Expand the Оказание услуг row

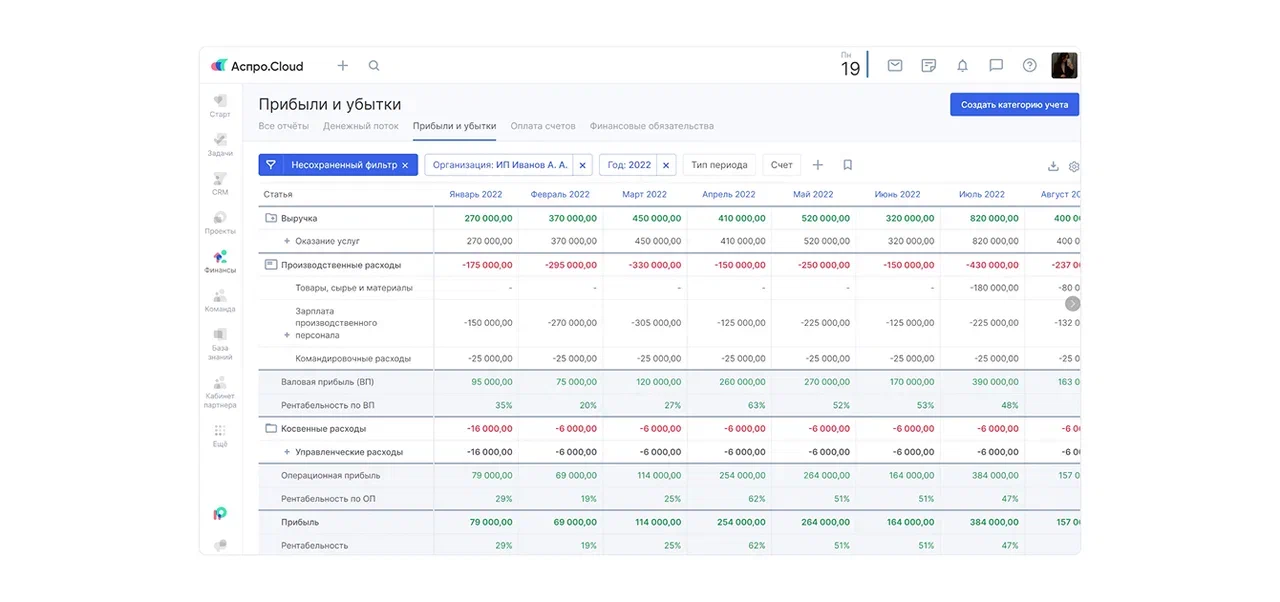287,241
